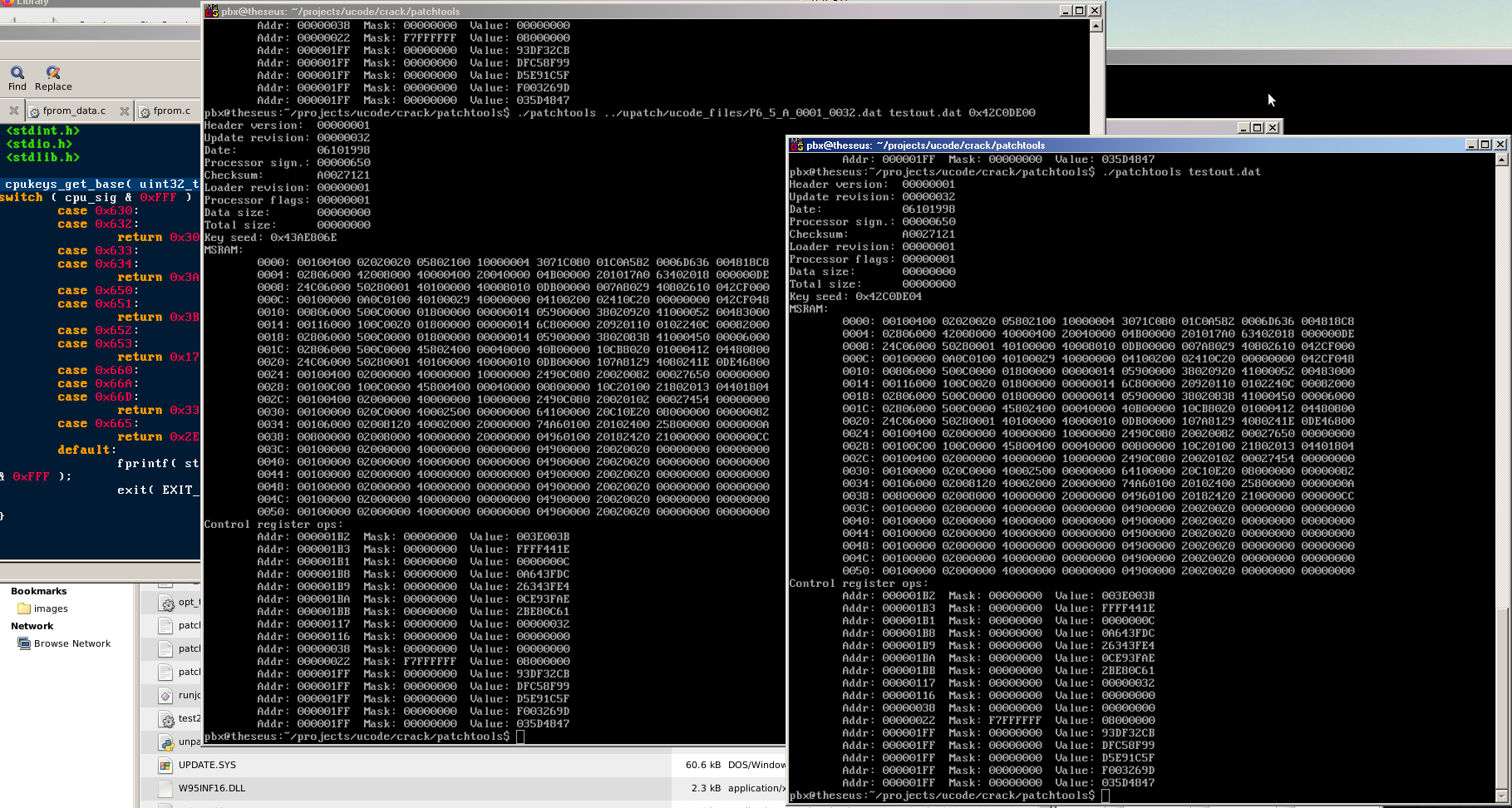Image resolution: width=1512 pixels, height=808 pixels.
Task: Click the 'default:' label in the code
Action: tap(88, 450)
